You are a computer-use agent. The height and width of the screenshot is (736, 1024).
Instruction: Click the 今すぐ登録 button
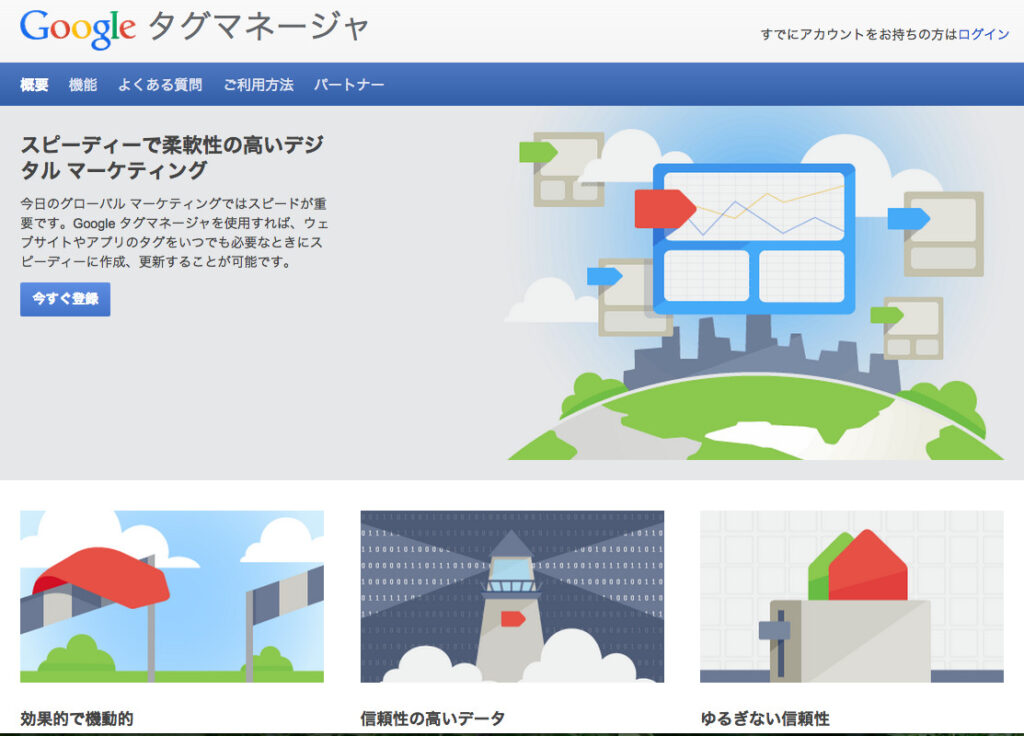(x=65, y=299)
